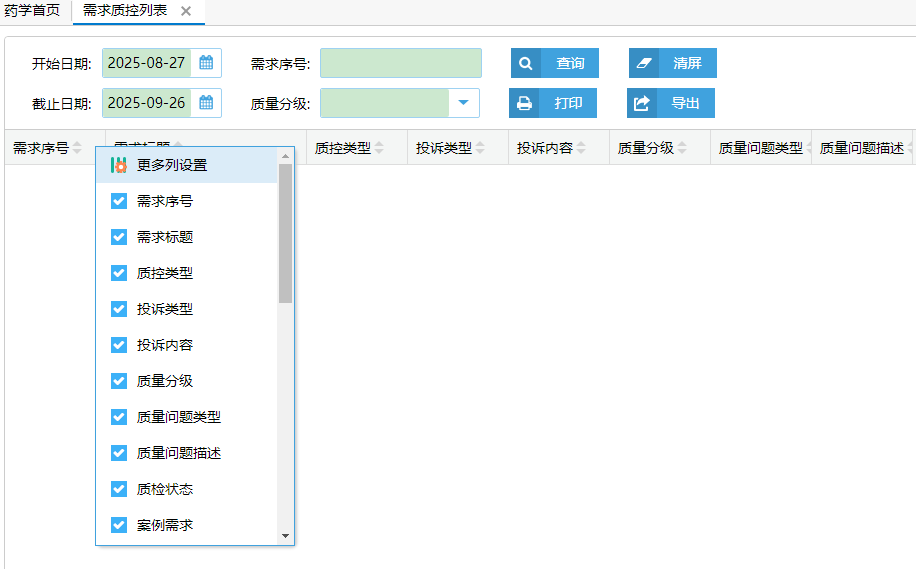This screenshot has width=916, height=569.
Task: Click the export icon on 导出 button
Action: point(642,103)
